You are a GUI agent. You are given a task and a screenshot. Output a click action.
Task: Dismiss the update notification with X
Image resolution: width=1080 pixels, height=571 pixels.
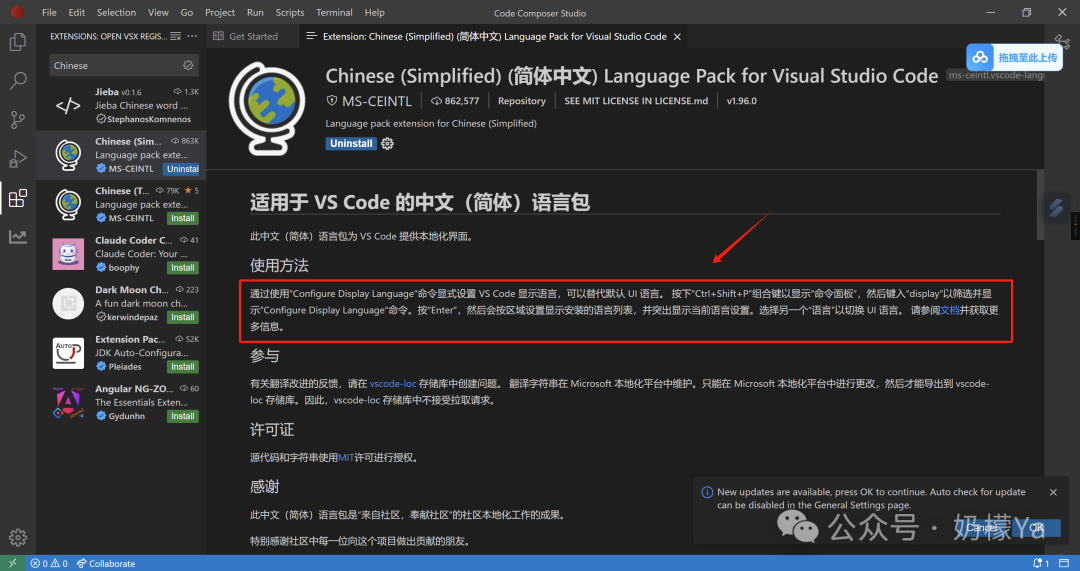click(1053, 492)
